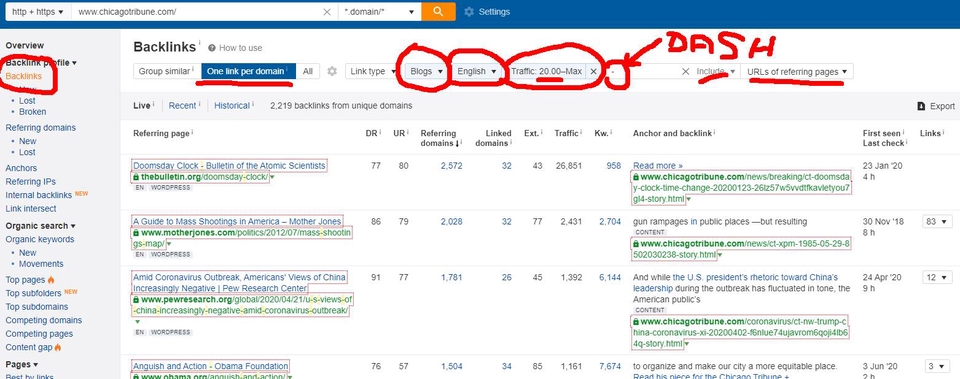Image resolution: width=960 pixels, height=379 pixels.
Task: Click the orange search magnifier button
Action: point(438,12)
